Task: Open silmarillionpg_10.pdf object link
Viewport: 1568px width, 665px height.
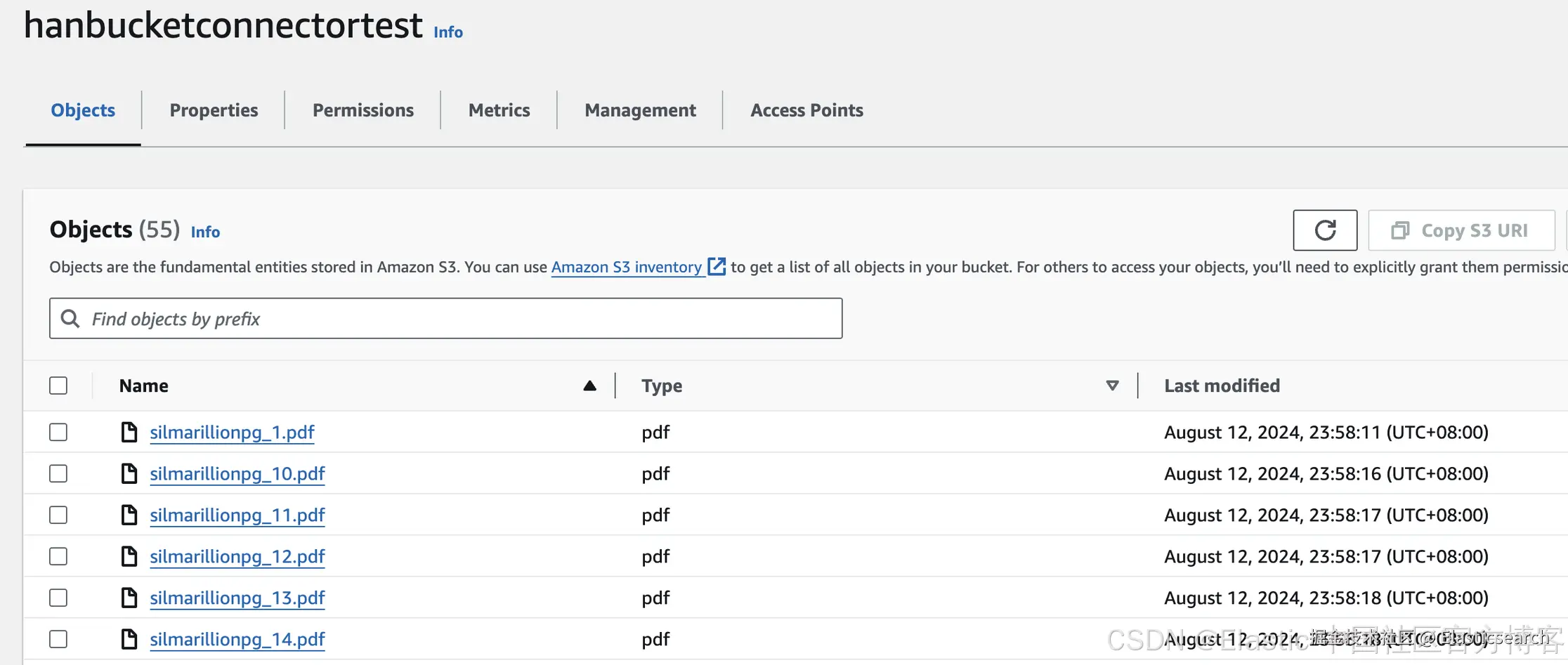Action: (237, 473)
